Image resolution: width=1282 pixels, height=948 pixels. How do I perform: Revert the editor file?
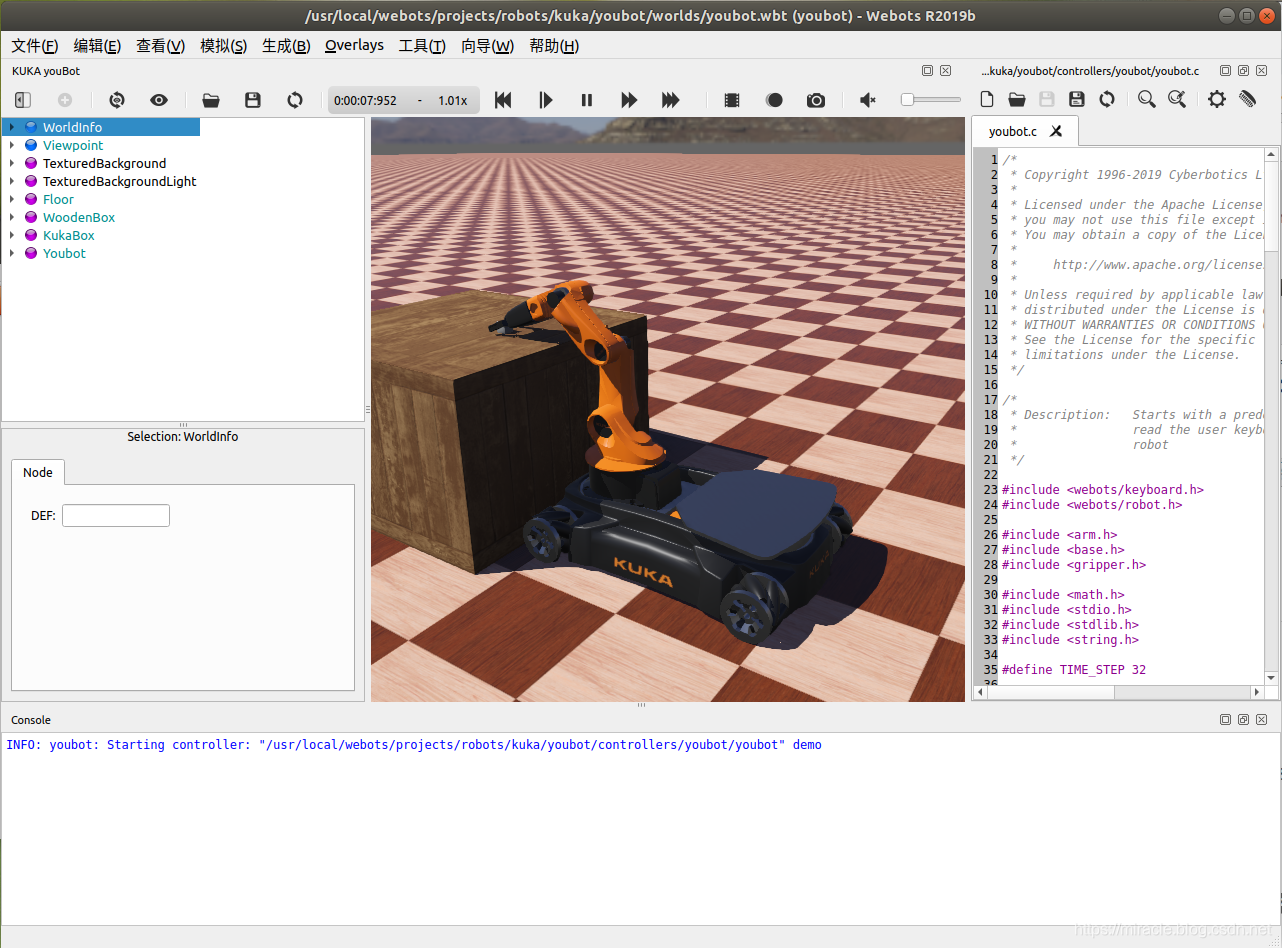[1107, 99]
